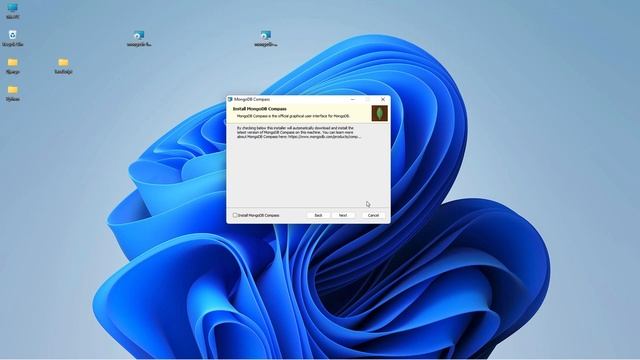Close the MongoDB Compass installer window

[383, 99]
